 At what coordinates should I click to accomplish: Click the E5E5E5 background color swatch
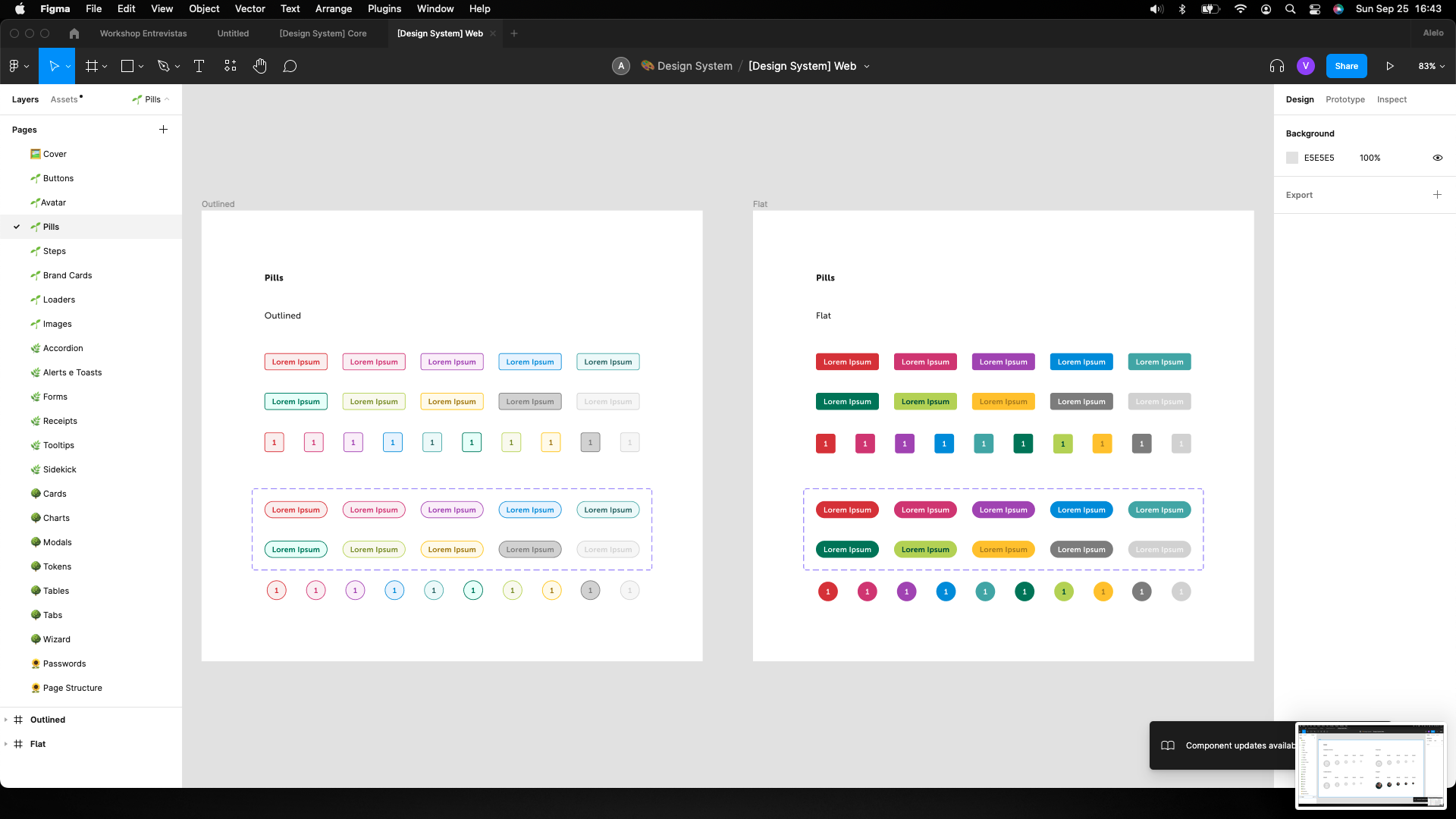[x=1292, y=158]
